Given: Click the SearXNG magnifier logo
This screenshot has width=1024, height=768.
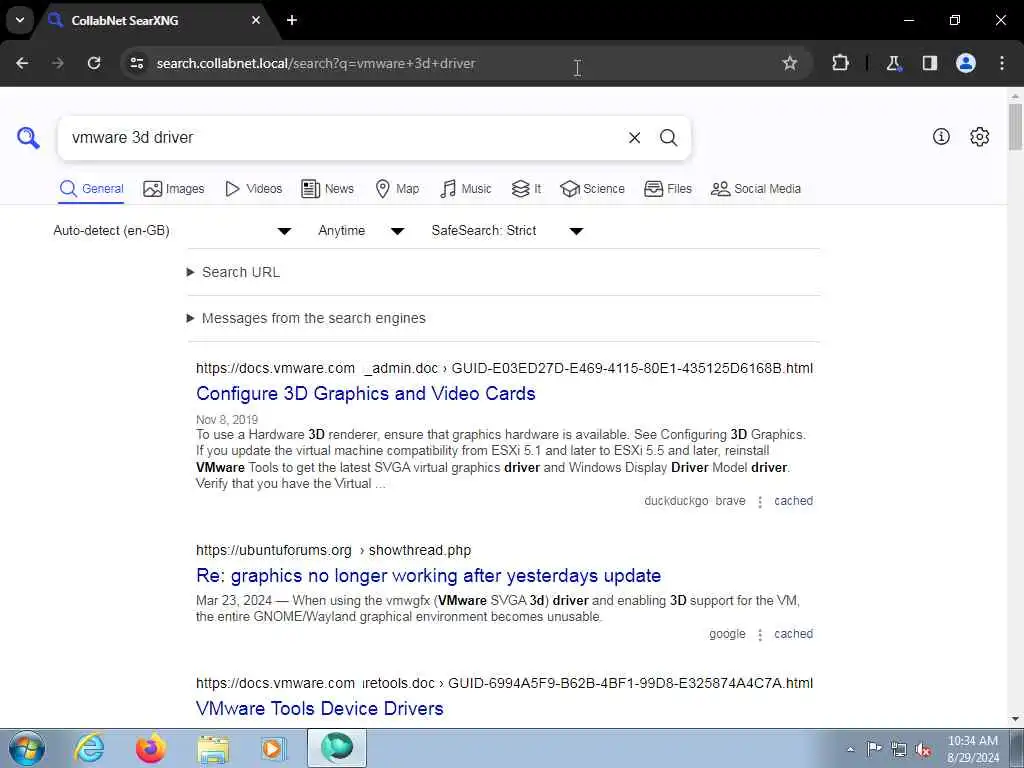Looking at the screenshot, I should coord(28,138).
